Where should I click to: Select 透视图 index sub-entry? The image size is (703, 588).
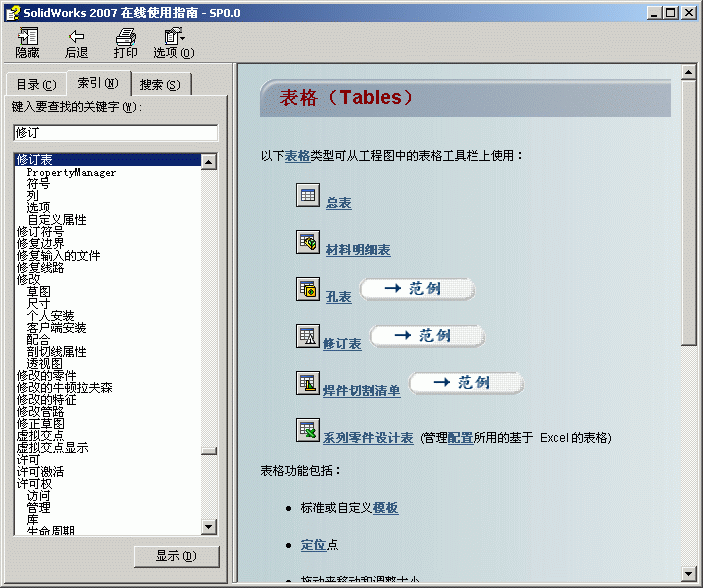44,364
